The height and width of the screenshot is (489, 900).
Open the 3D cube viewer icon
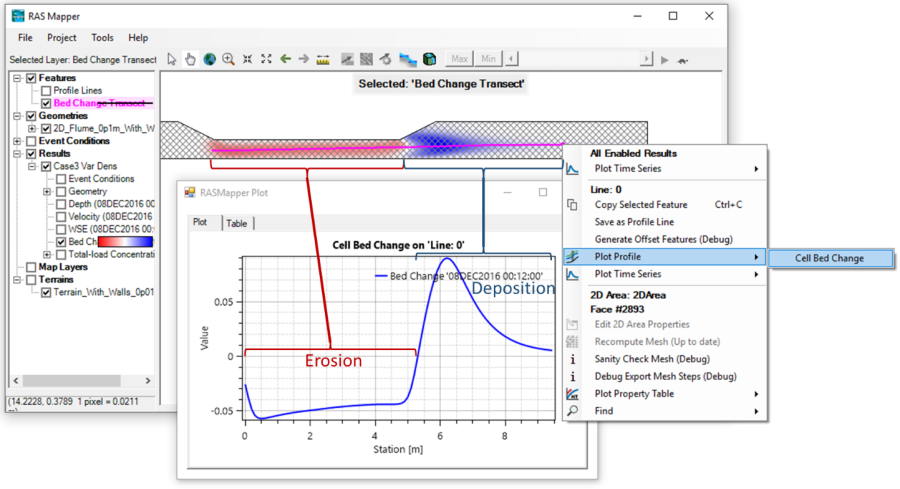click(429, 59)
